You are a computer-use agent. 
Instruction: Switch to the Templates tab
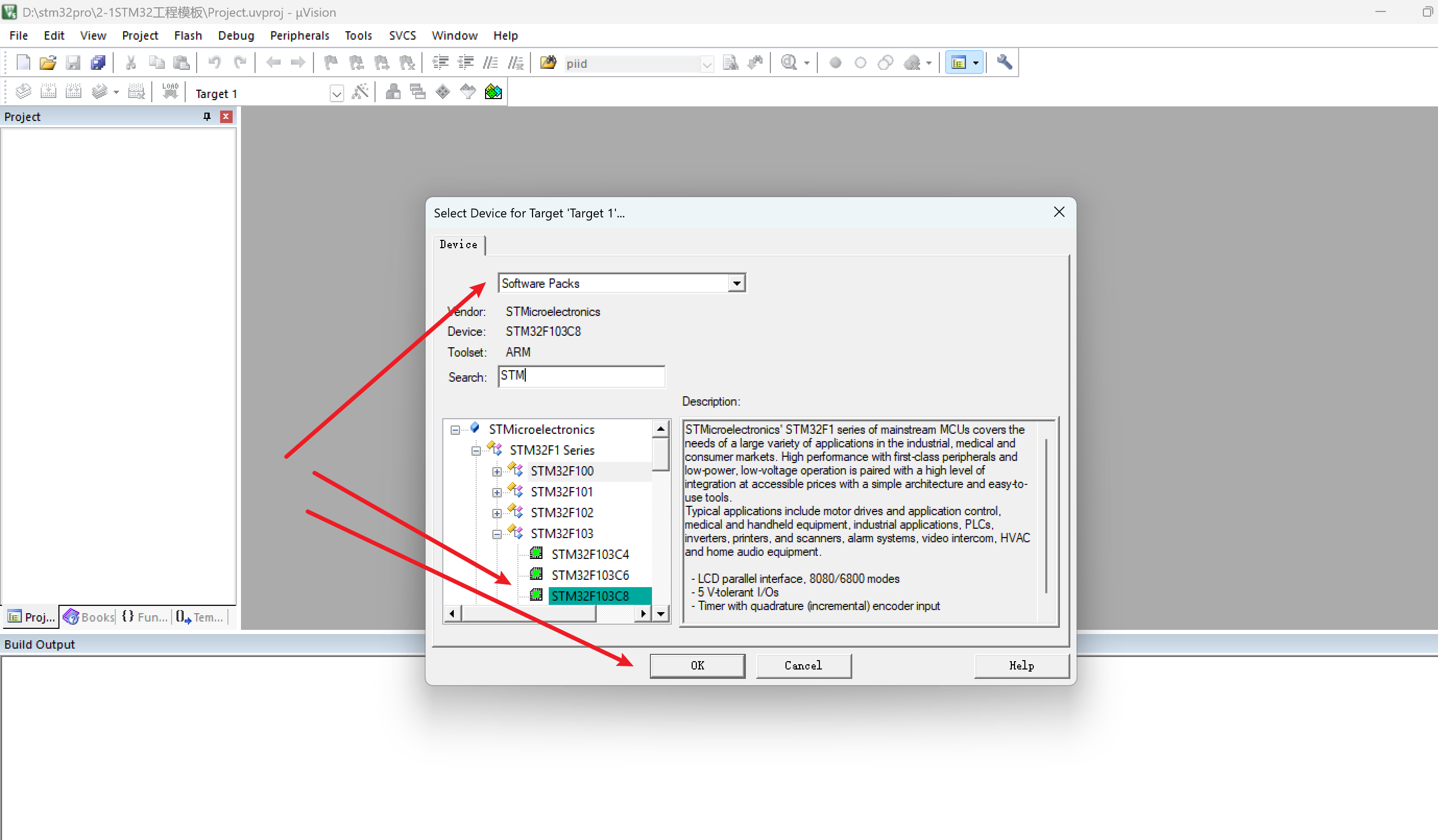click(200, 617)
